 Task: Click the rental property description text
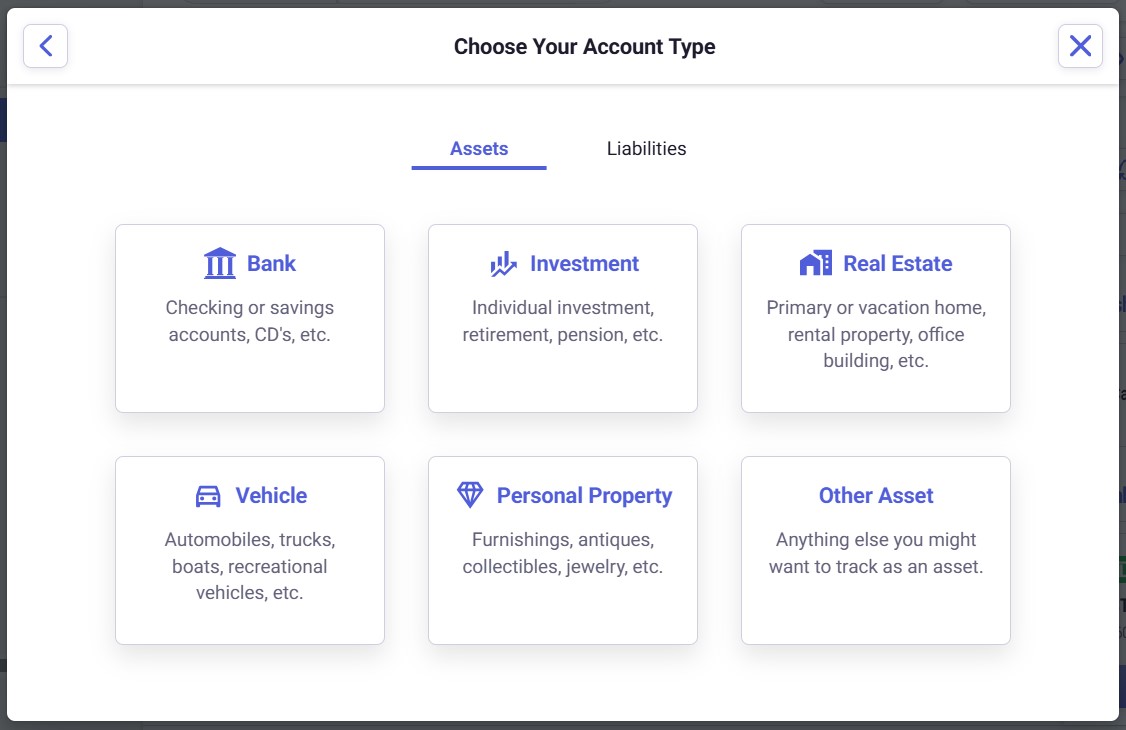876,334
